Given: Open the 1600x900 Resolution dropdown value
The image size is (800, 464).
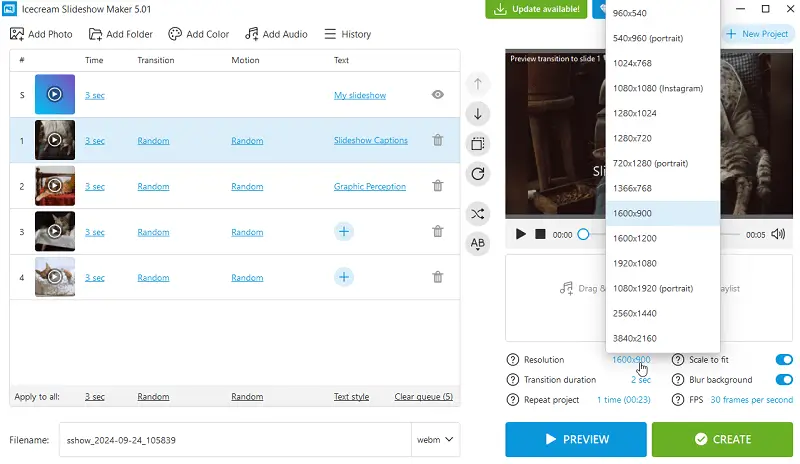Looking at the screenshot, I should coord(631,360).
